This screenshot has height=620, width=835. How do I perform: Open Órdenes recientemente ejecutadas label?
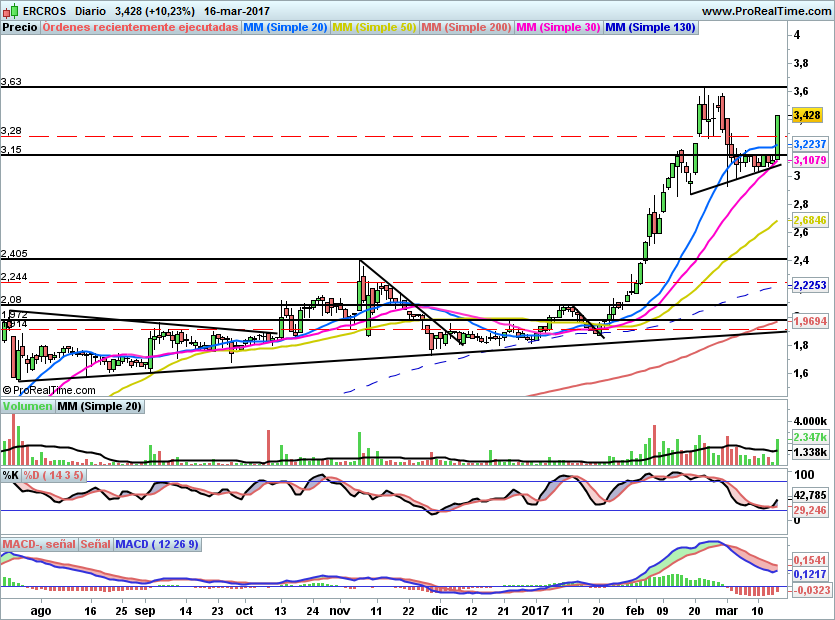point(140,28)
